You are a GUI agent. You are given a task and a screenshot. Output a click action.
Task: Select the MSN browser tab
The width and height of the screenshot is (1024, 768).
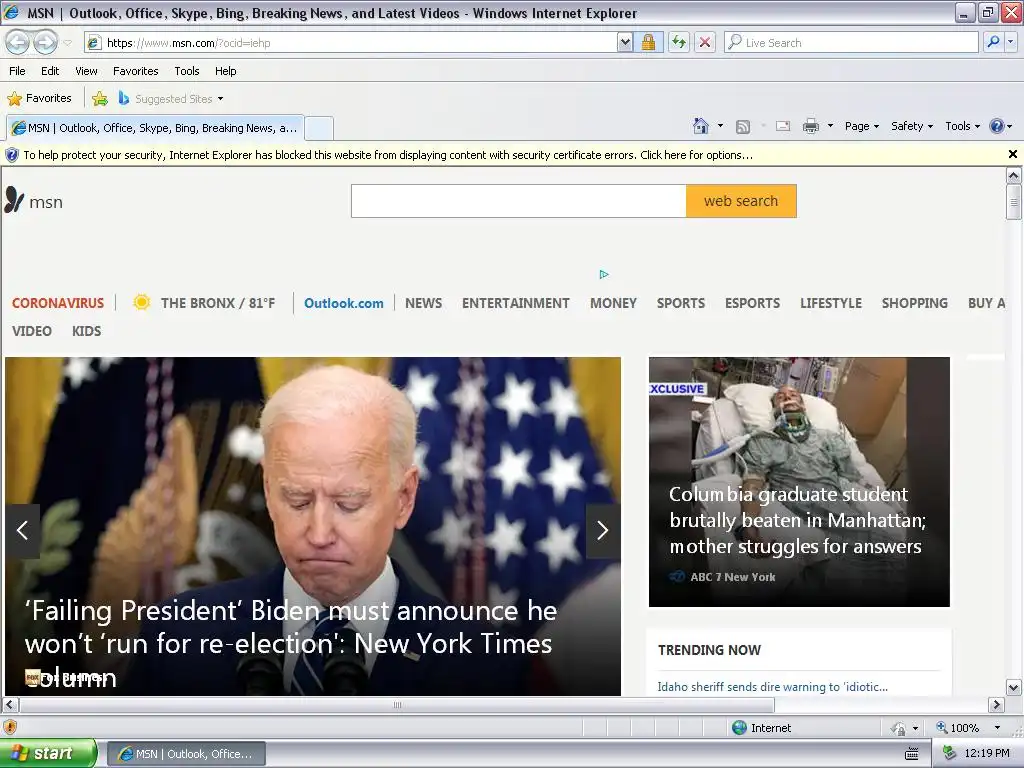(155, 128)
